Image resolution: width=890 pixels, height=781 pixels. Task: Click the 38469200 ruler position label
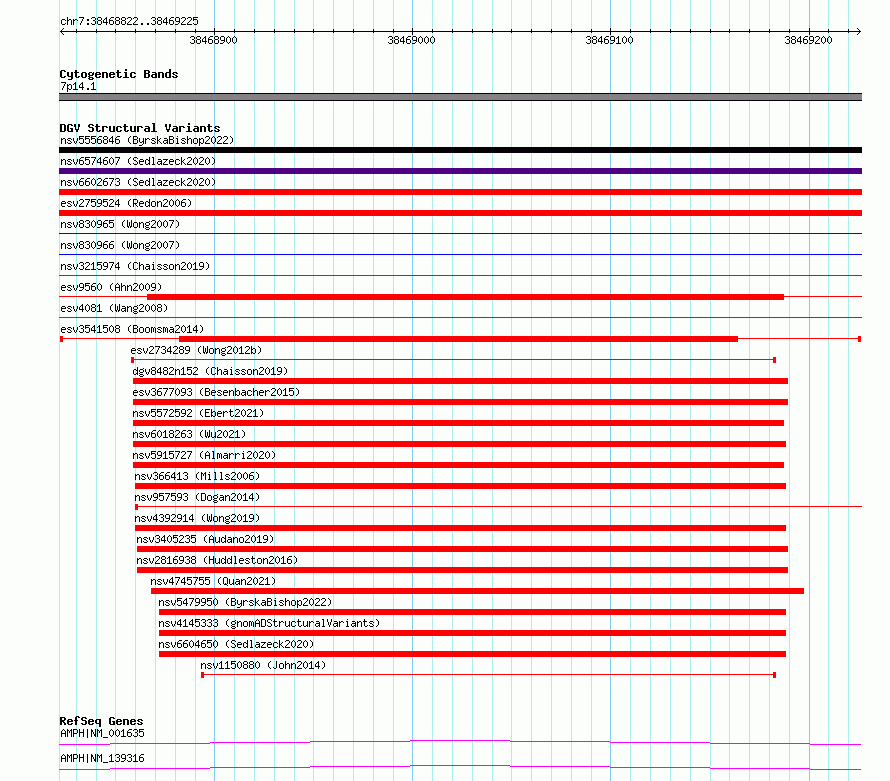click(808, 40)
